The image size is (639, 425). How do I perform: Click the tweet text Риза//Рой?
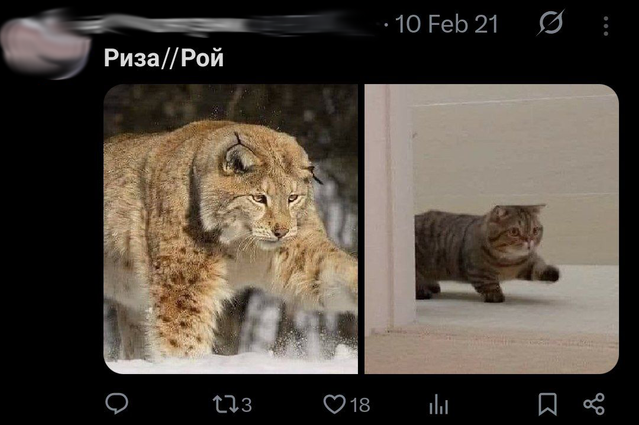(164, 58)
